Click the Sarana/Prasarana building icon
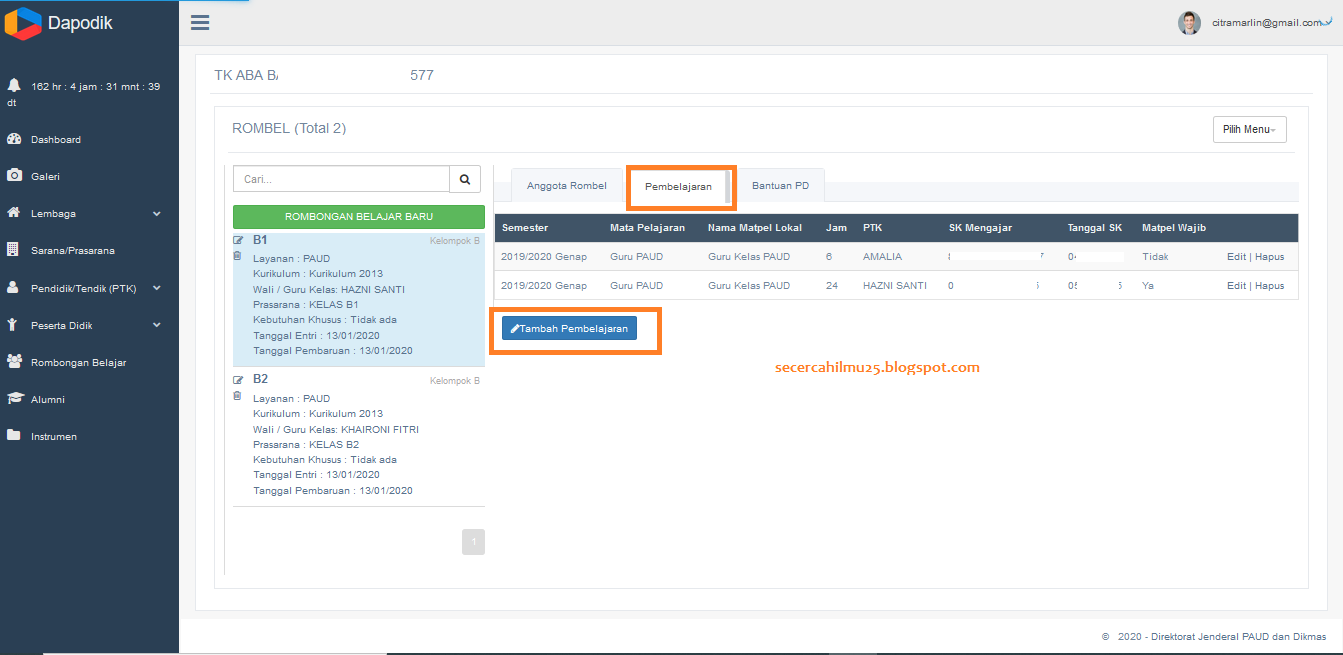The width and height of the screenshot is (1343, 655). pos(13,250)
